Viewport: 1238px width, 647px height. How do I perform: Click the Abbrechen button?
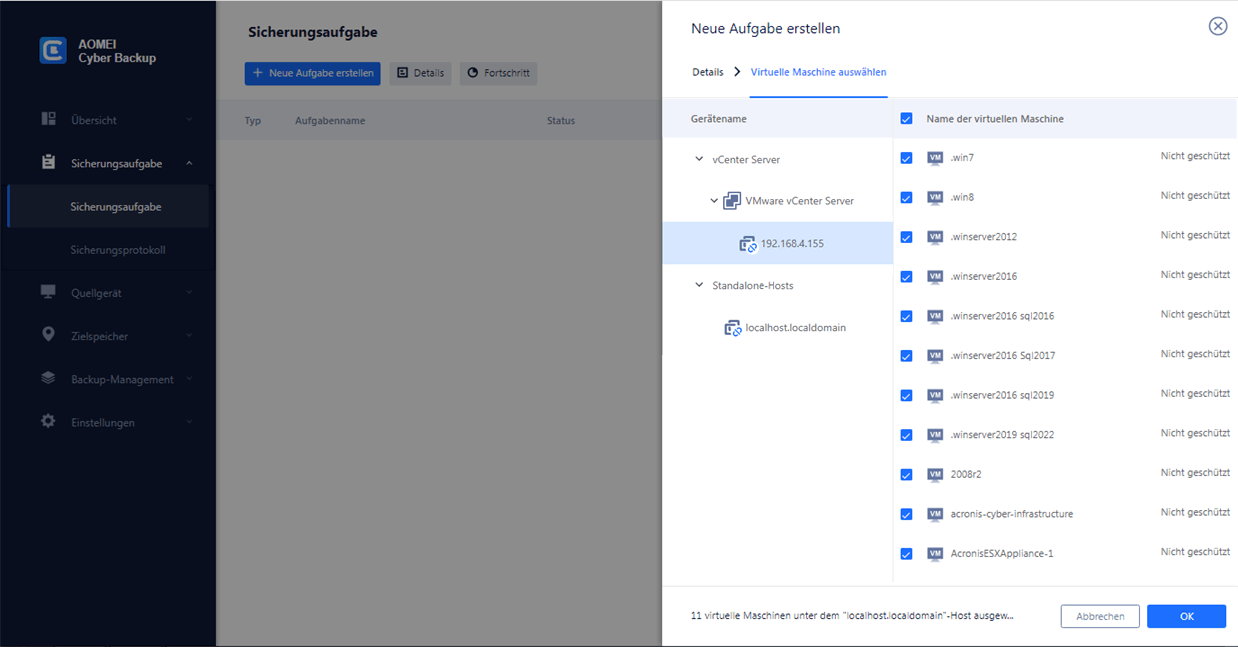[x=1100, y=616]
